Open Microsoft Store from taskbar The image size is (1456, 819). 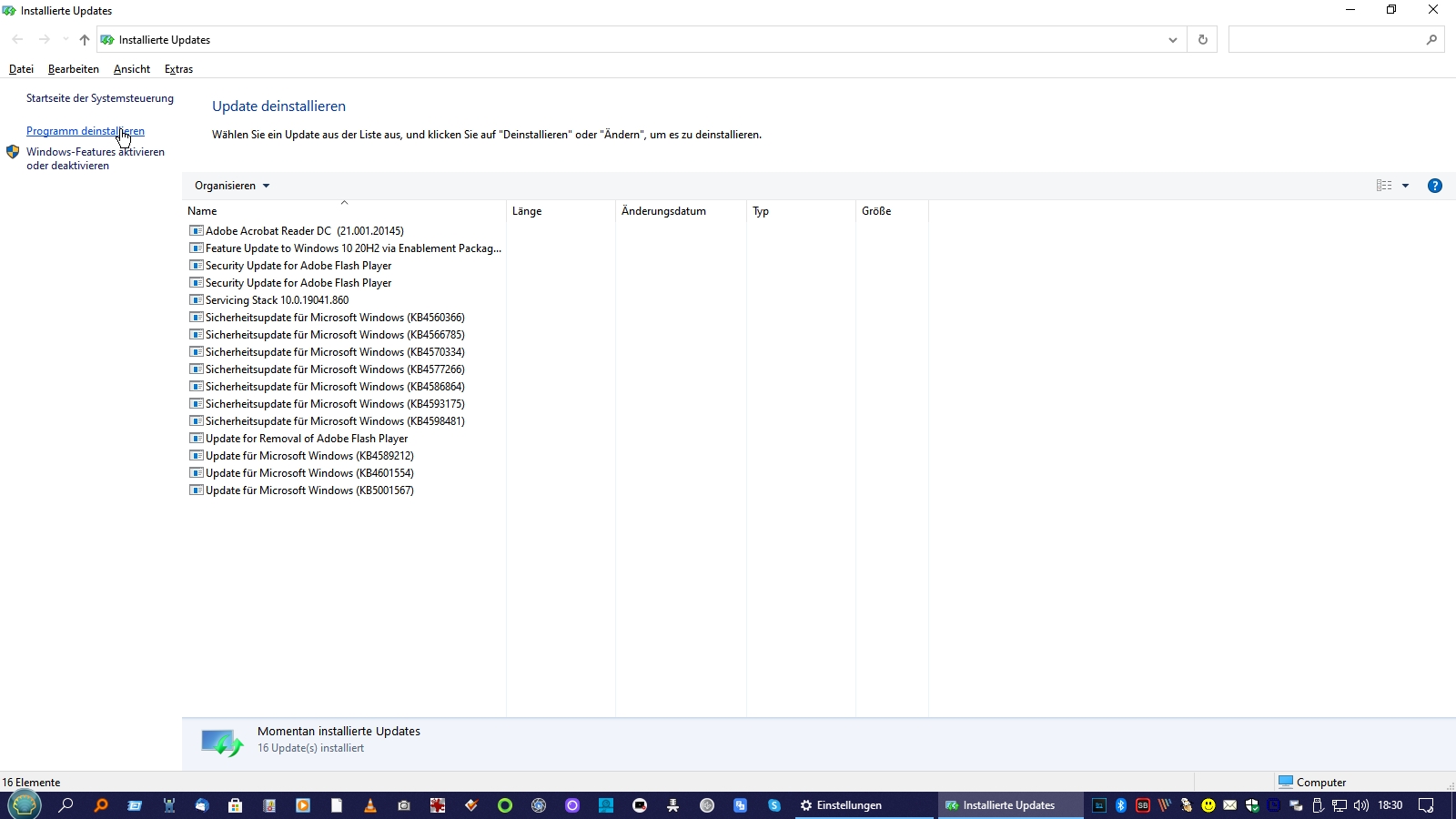pyautogui.click(x=235, y=805)
